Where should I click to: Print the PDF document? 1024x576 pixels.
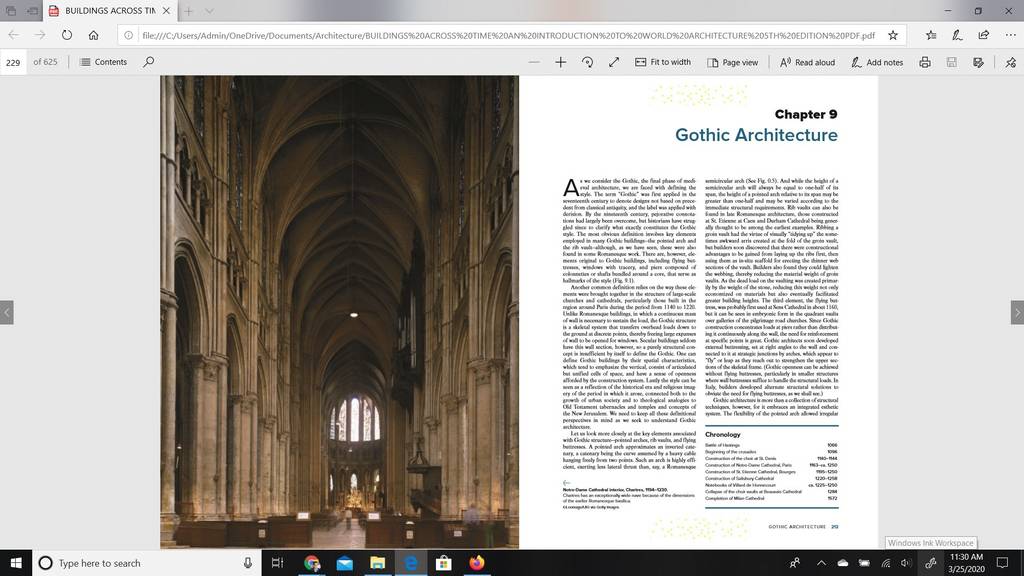[925, 62]
